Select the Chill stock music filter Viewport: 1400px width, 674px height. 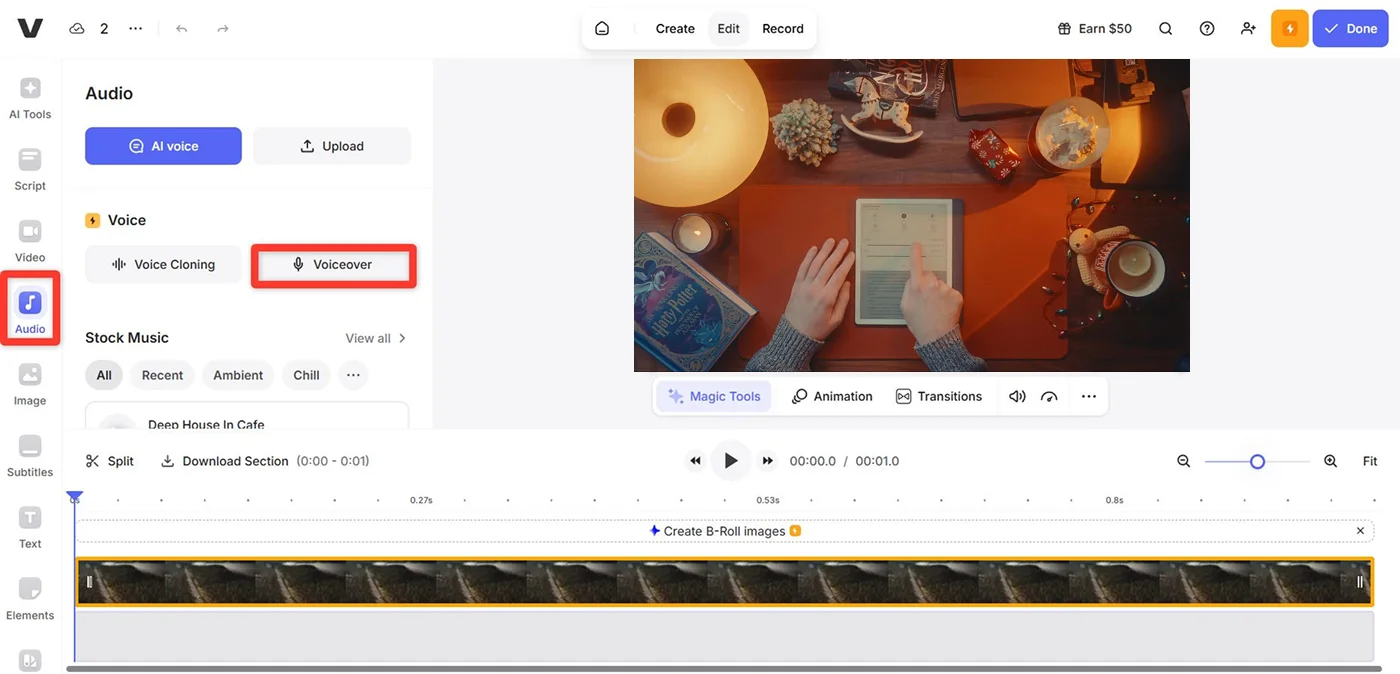[306, 375]
